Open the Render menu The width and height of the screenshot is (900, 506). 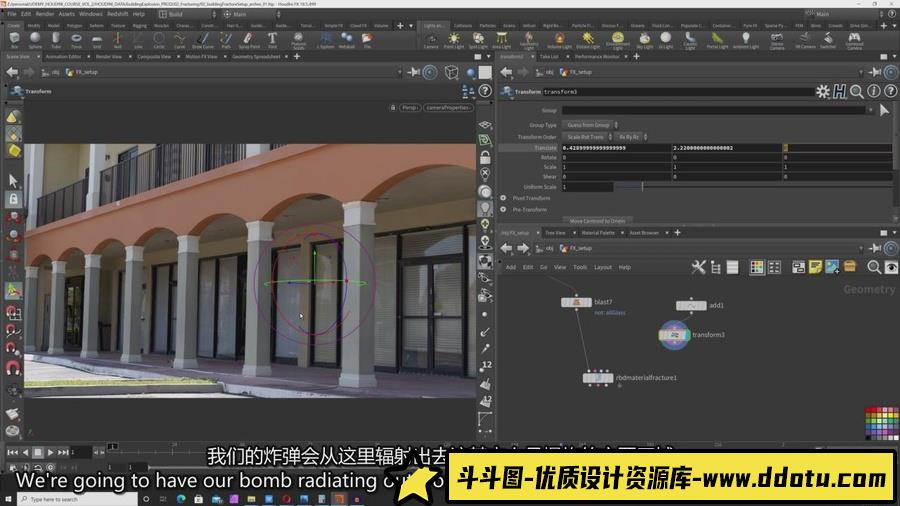pos(45,14)
